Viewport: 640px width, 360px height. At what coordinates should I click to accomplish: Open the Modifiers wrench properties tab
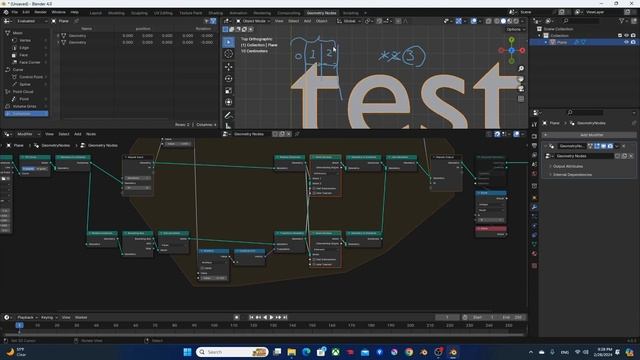(534, 207)
